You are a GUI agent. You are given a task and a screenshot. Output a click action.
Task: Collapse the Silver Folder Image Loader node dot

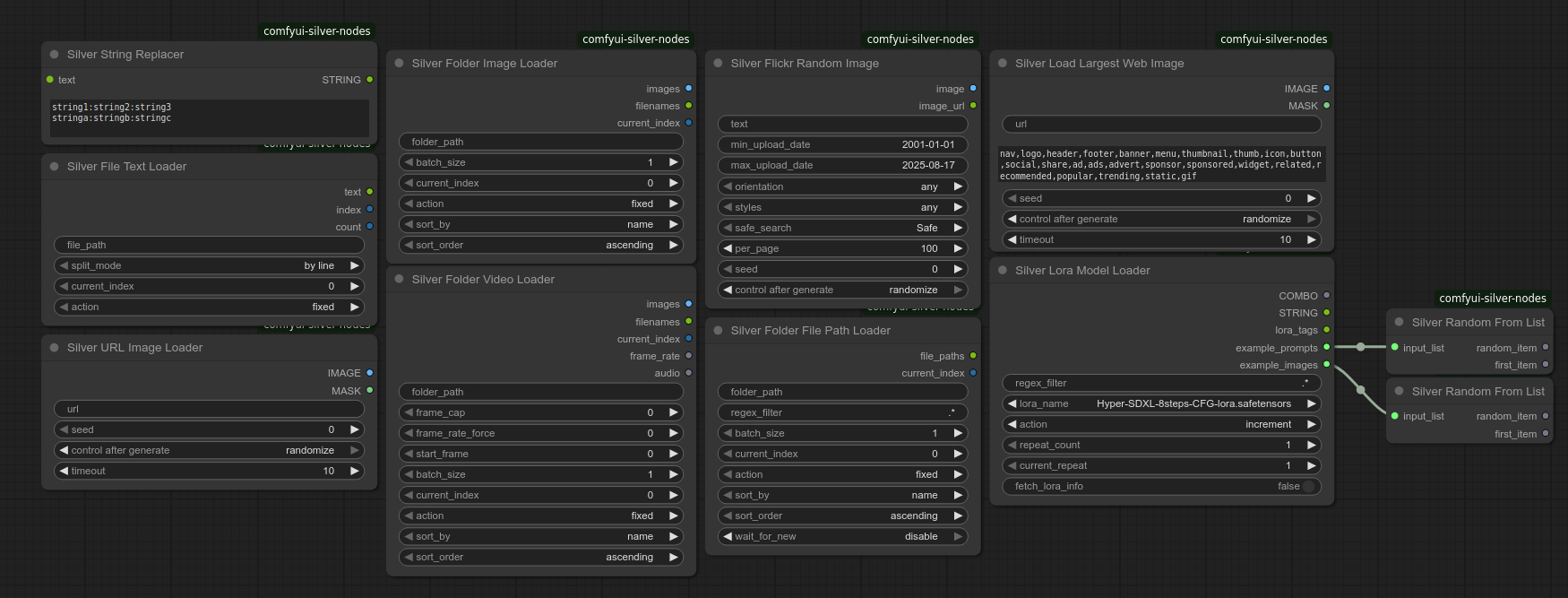(400, 64)
